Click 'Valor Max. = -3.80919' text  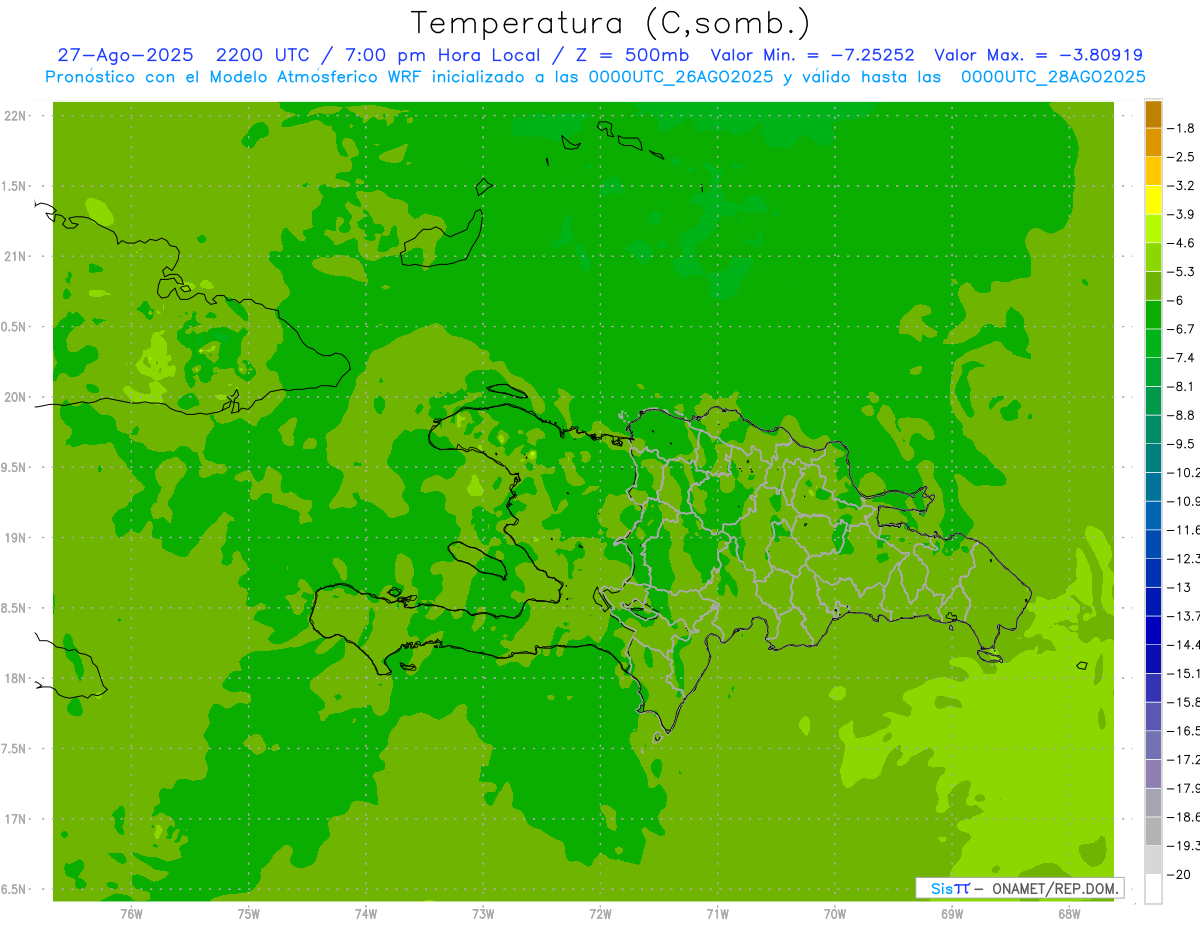[1038, 55]
